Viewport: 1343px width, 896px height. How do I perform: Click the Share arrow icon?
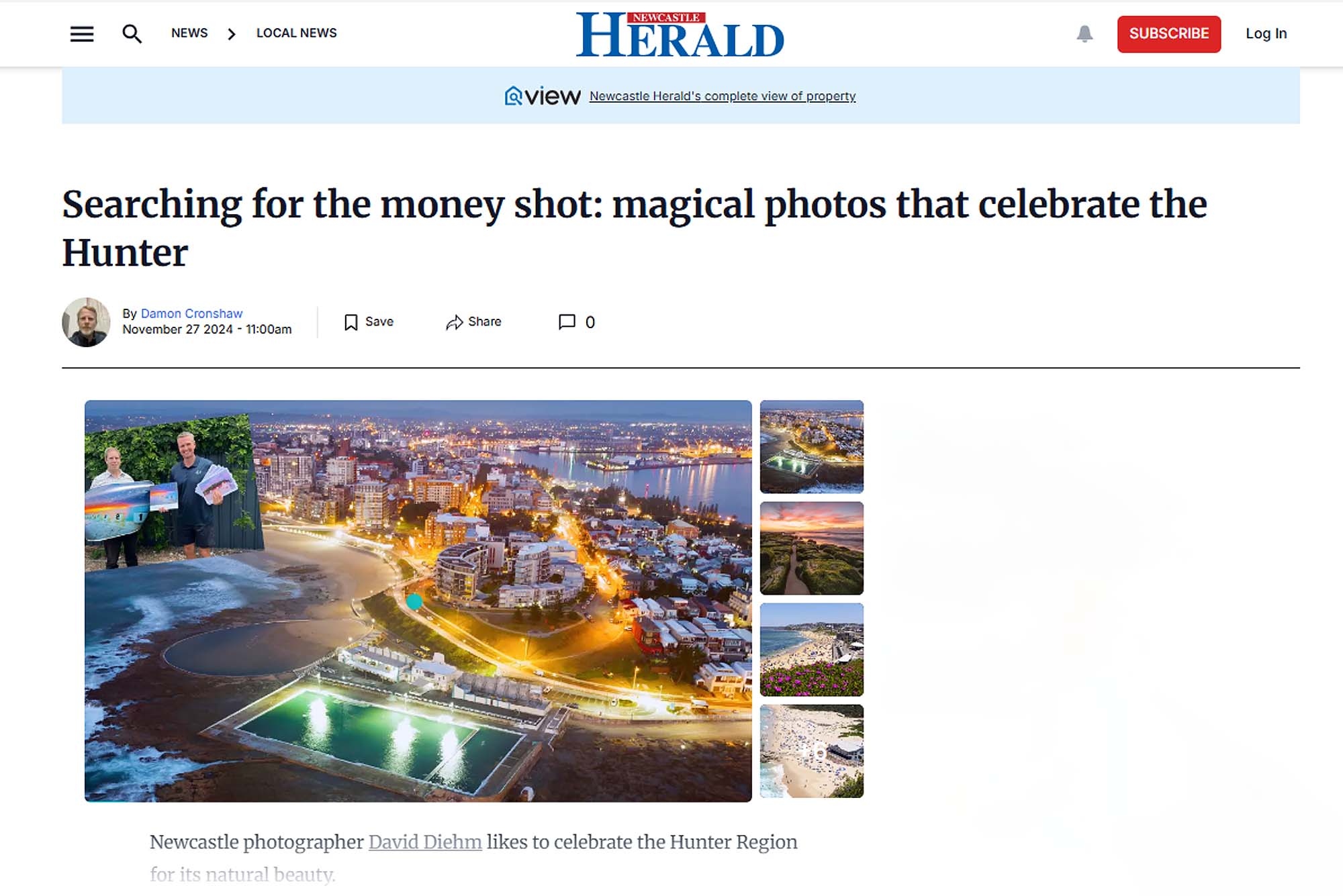pyautogui.click(x=455, y=322)
